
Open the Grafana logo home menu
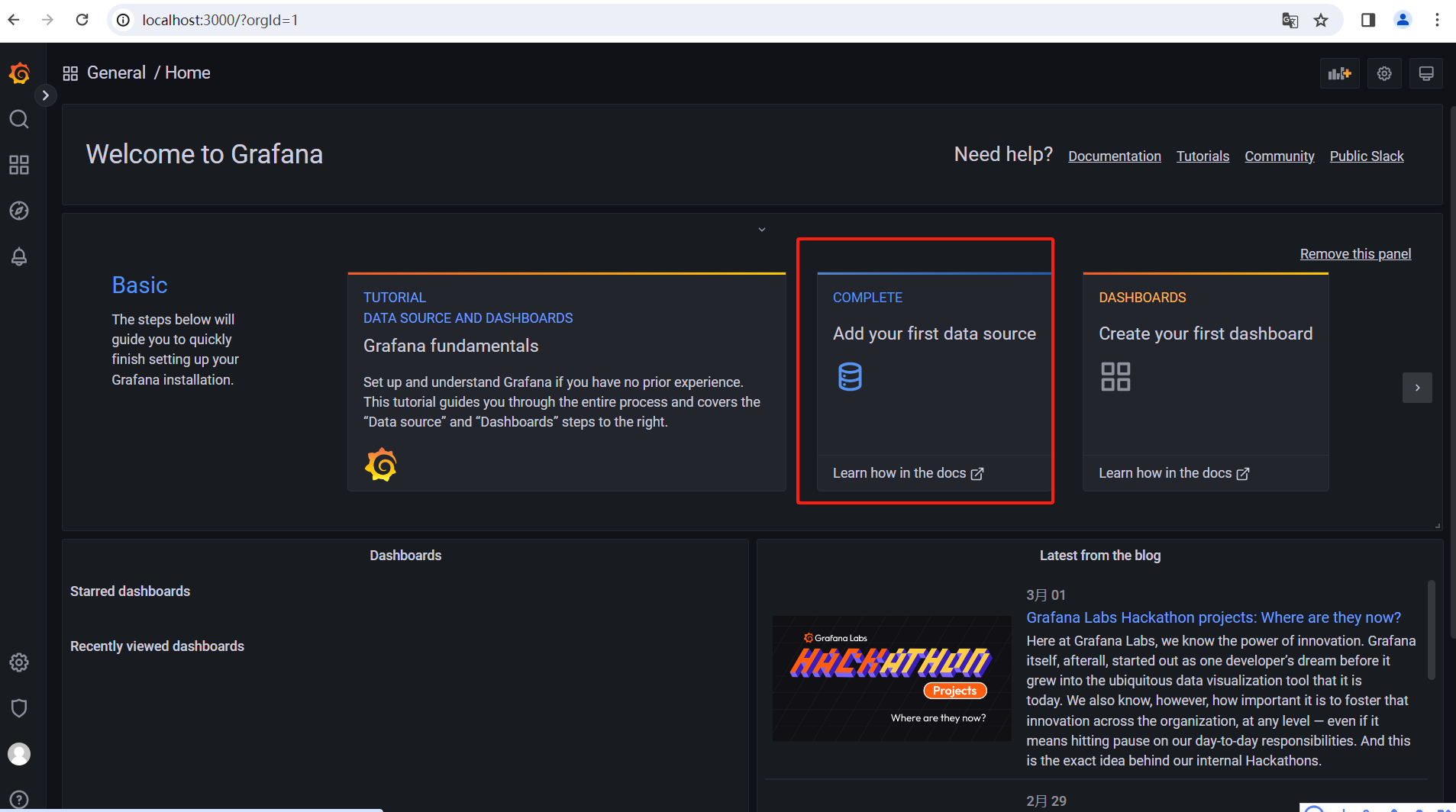[19, 73]
